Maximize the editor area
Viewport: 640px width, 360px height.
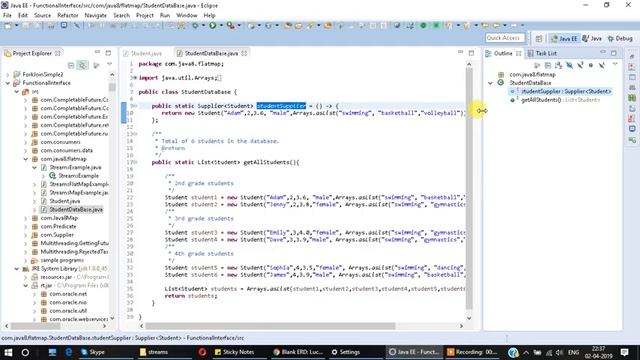pos(471,53)
